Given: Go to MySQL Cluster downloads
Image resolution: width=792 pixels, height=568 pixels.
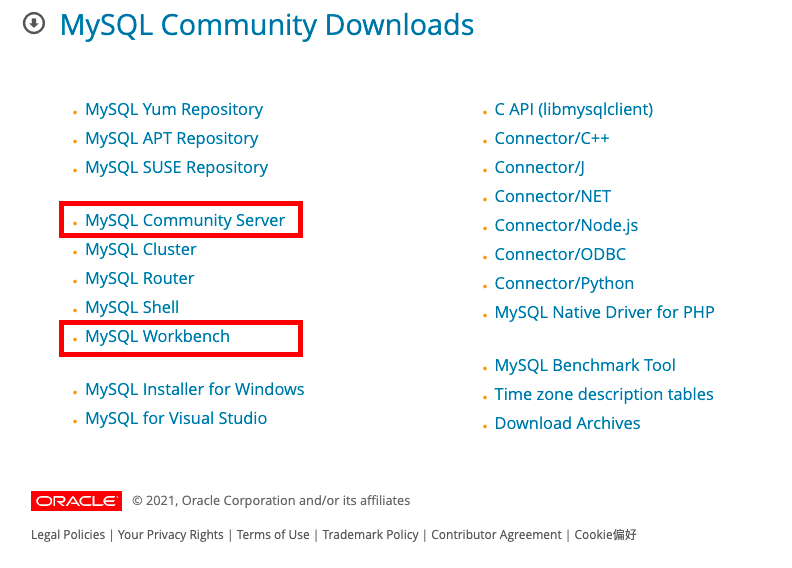Looking at the screenshot, I should click(140, 249).
